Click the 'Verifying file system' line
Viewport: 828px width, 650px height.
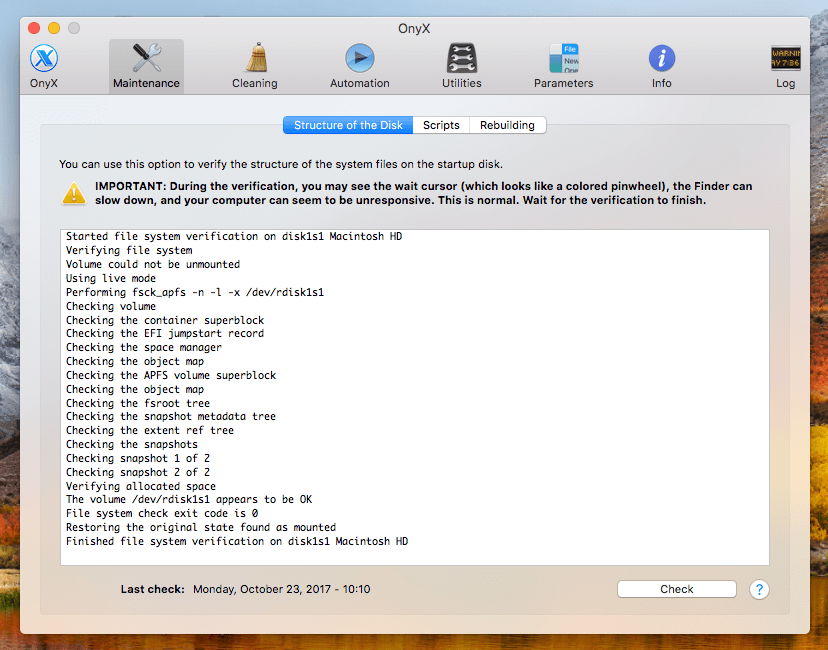point(129,250)
